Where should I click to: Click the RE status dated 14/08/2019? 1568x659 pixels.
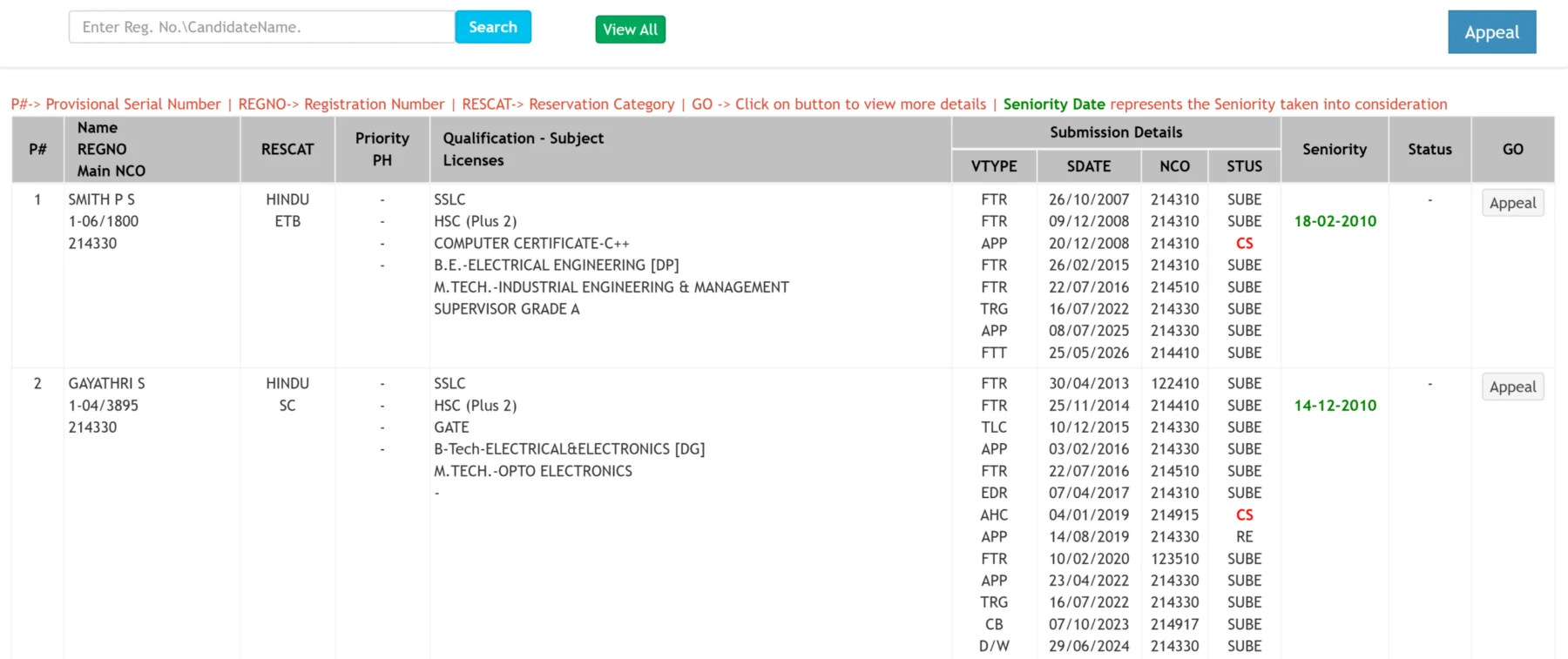(x=1245, y=537)
